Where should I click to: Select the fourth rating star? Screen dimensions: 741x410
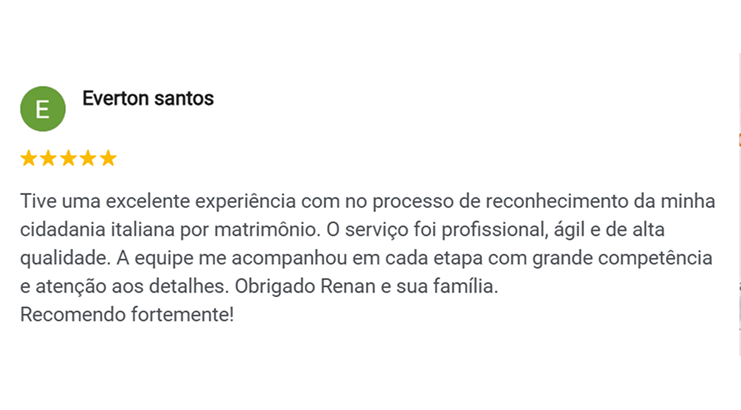click(x=88, y=158)
